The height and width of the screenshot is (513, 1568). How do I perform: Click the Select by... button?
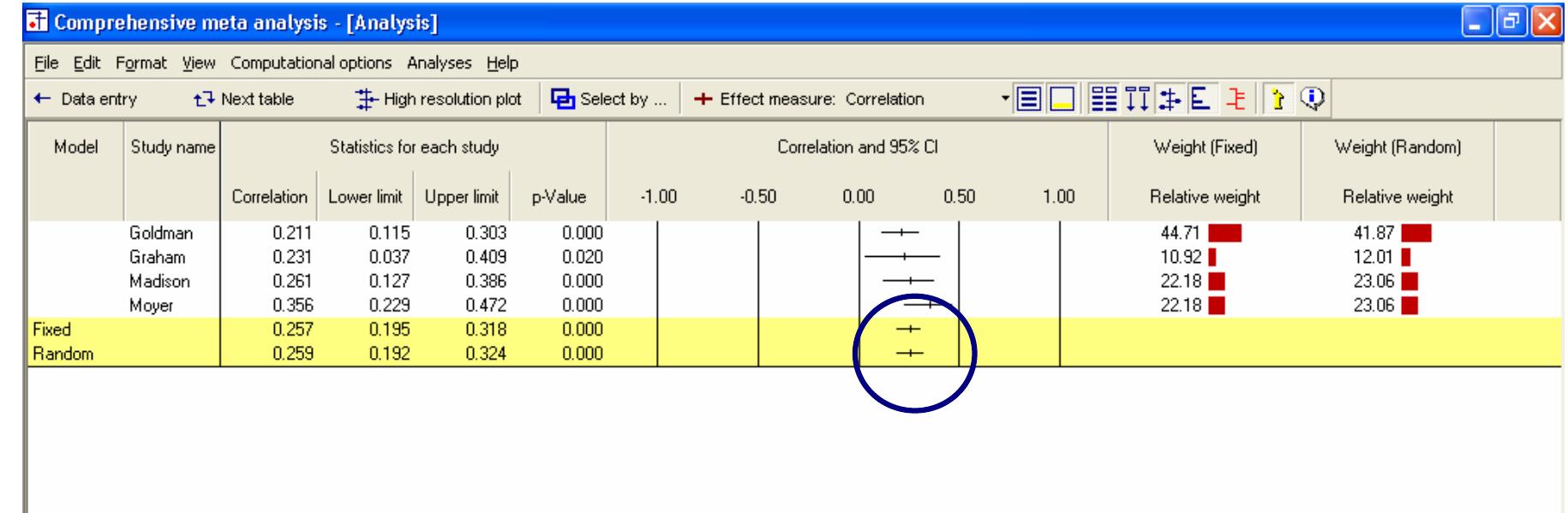[608, 99]
